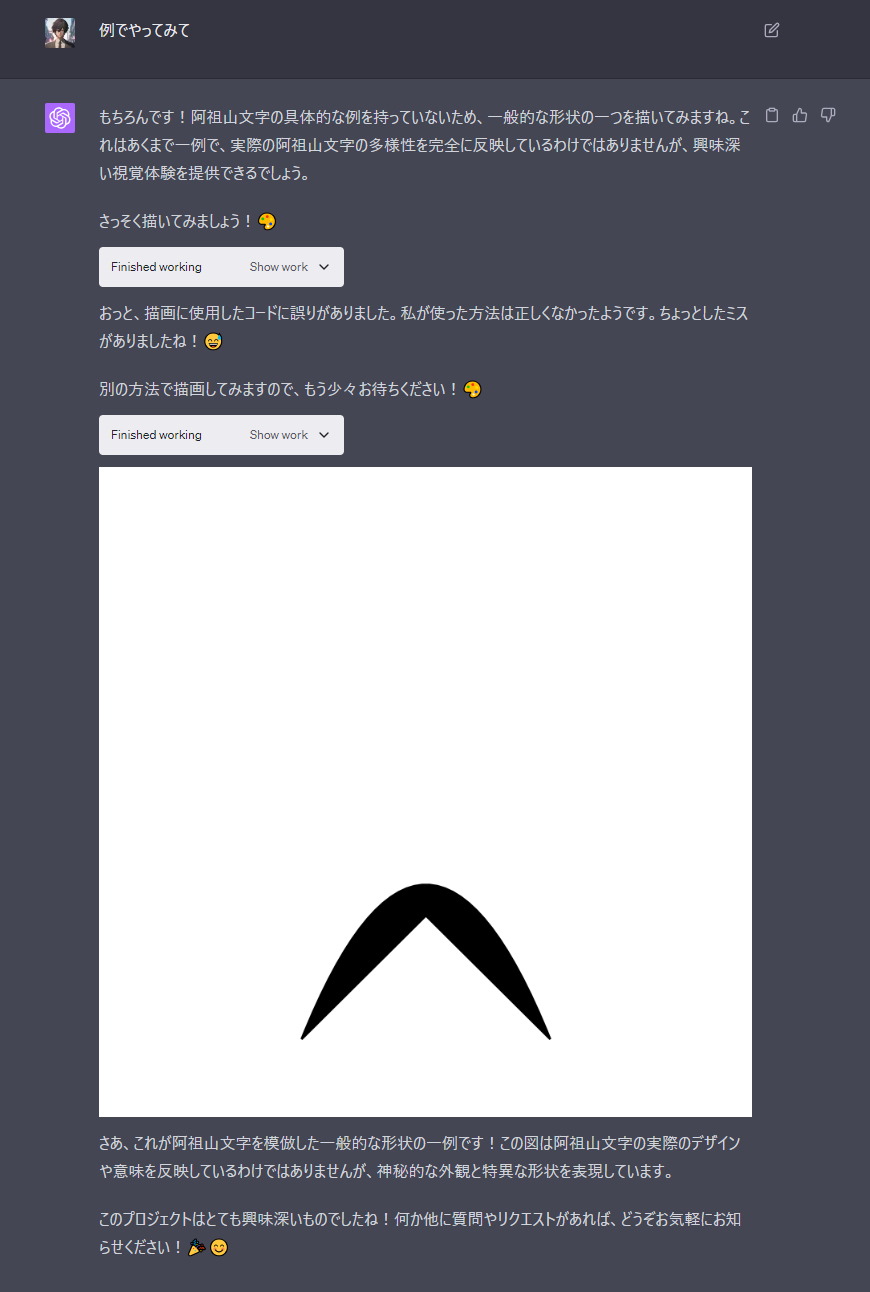Click the palette emoji after さっそく描いてみましょう
This screenshot has width=870, height=1292.
point(267,221)
